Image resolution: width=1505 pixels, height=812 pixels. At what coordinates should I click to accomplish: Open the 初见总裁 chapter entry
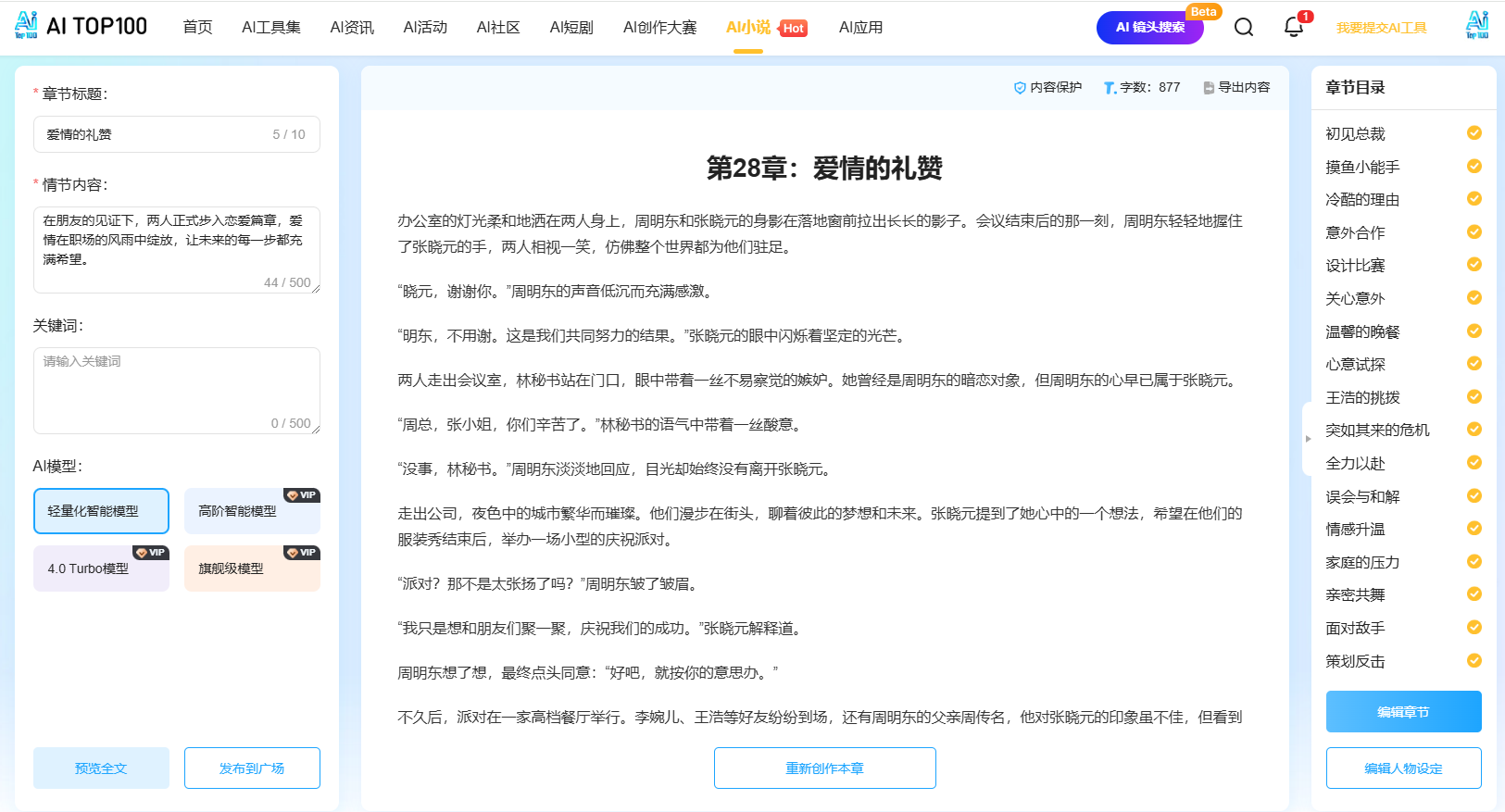tap(1355, 134)
